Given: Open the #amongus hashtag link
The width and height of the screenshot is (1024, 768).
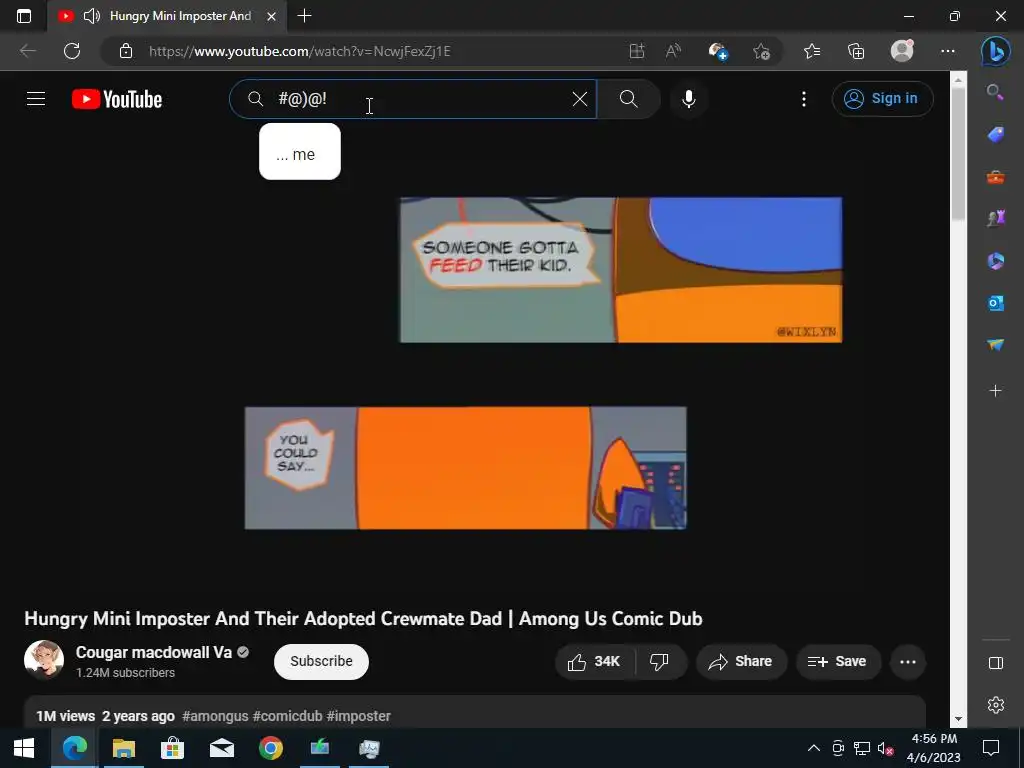Looking at the screenshot, I should 216,716.
